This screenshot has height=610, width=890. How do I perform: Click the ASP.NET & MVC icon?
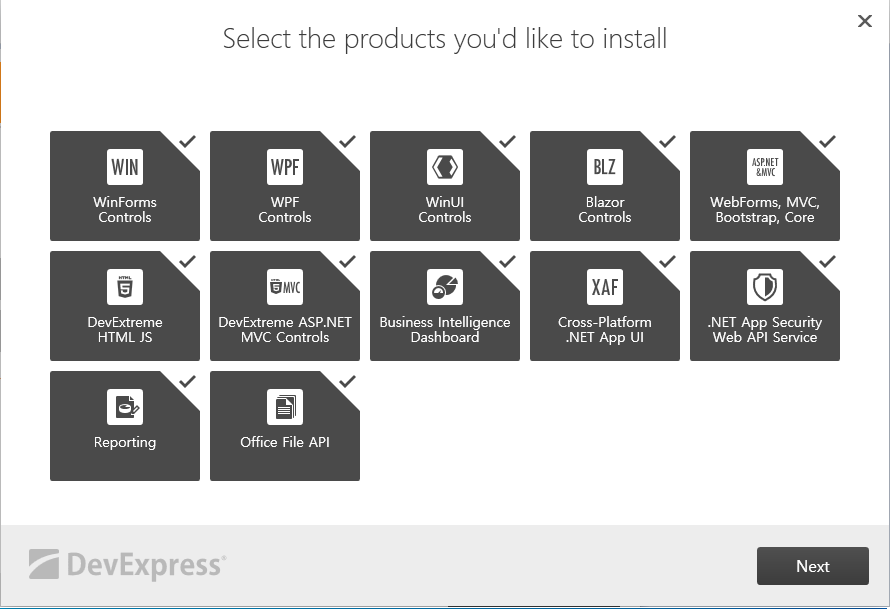[765, 167]
